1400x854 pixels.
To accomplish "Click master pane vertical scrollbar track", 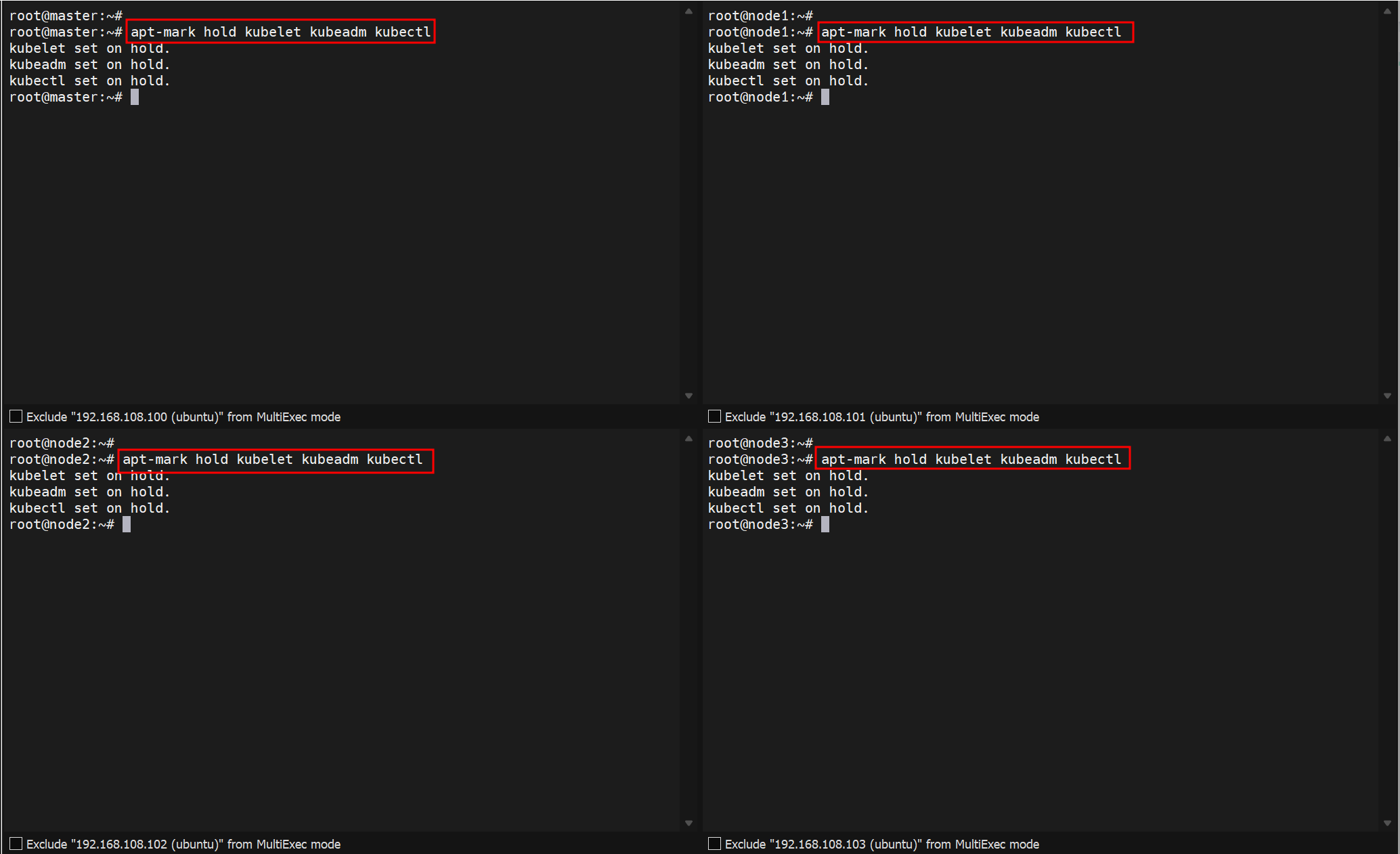I will pyautogui.click(x=688, y=203).
